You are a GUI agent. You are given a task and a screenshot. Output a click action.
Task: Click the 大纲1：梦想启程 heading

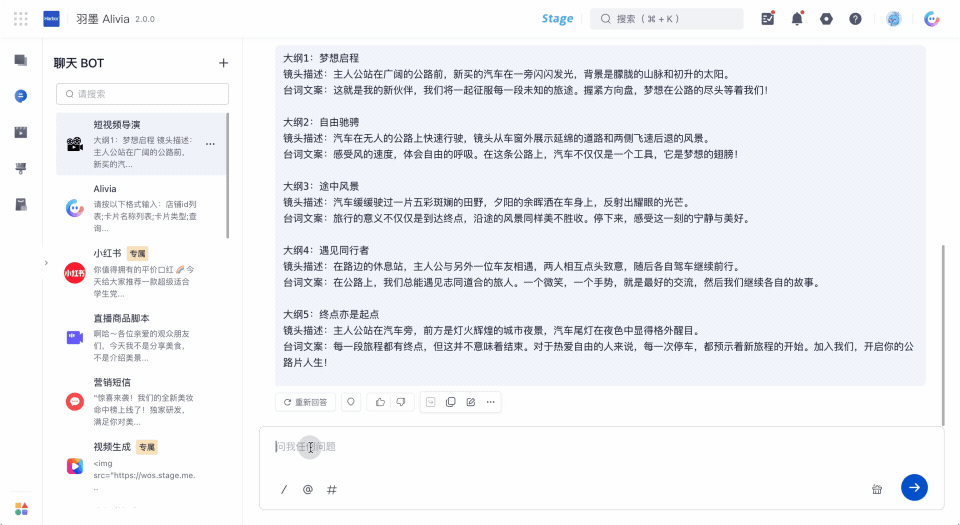(321, 58)
